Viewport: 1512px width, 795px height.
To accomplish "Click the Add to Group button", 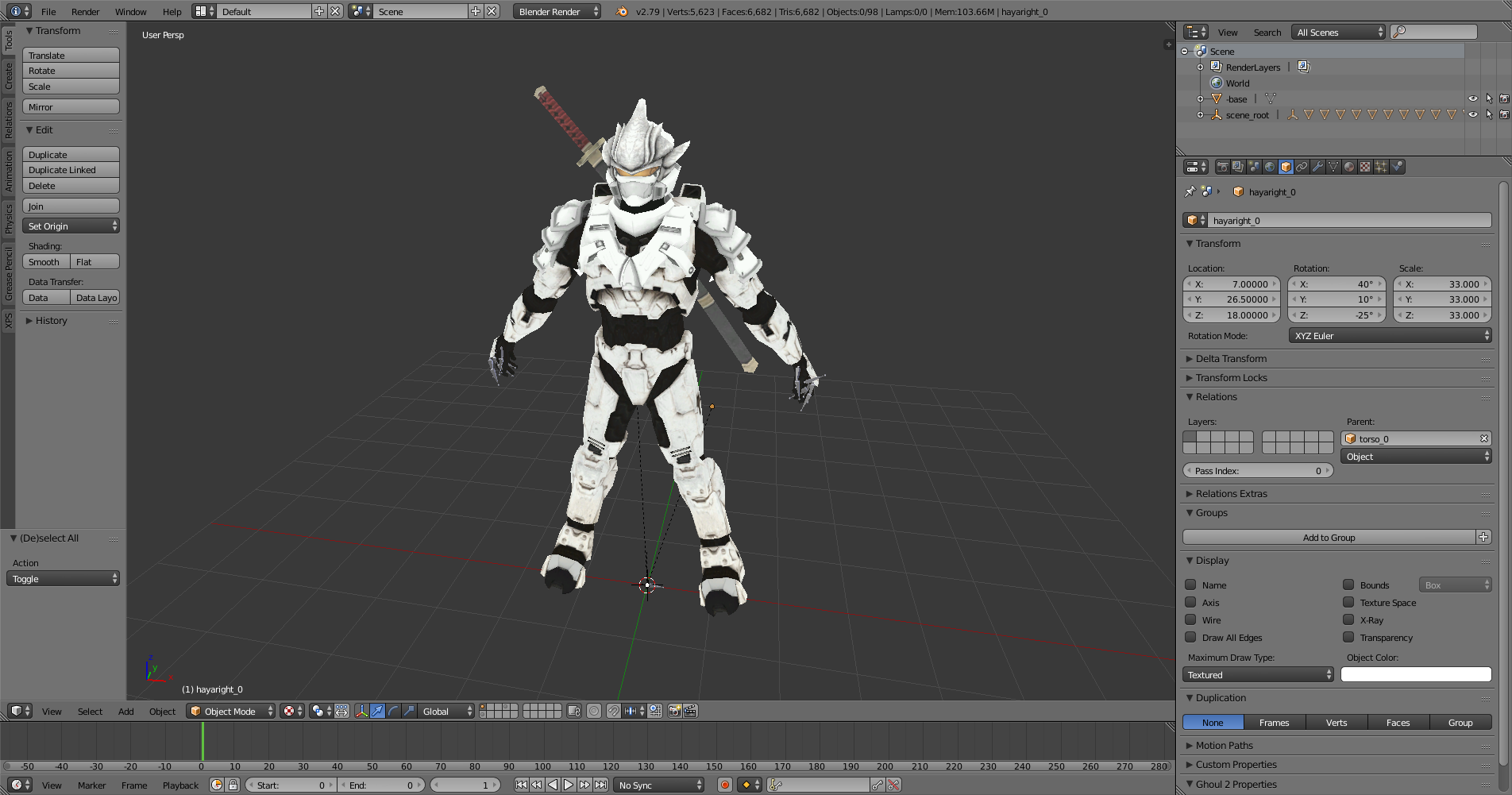I will click(x=1329, y=538).
